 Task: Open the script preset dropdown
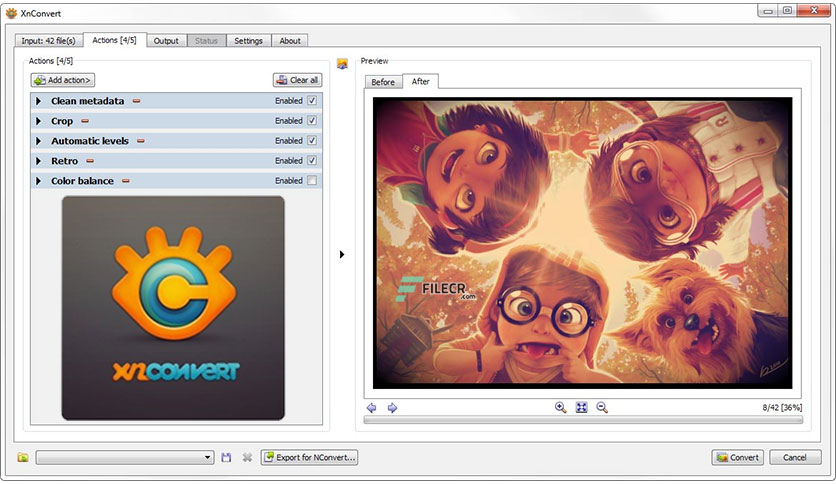[x=125, y=457]
